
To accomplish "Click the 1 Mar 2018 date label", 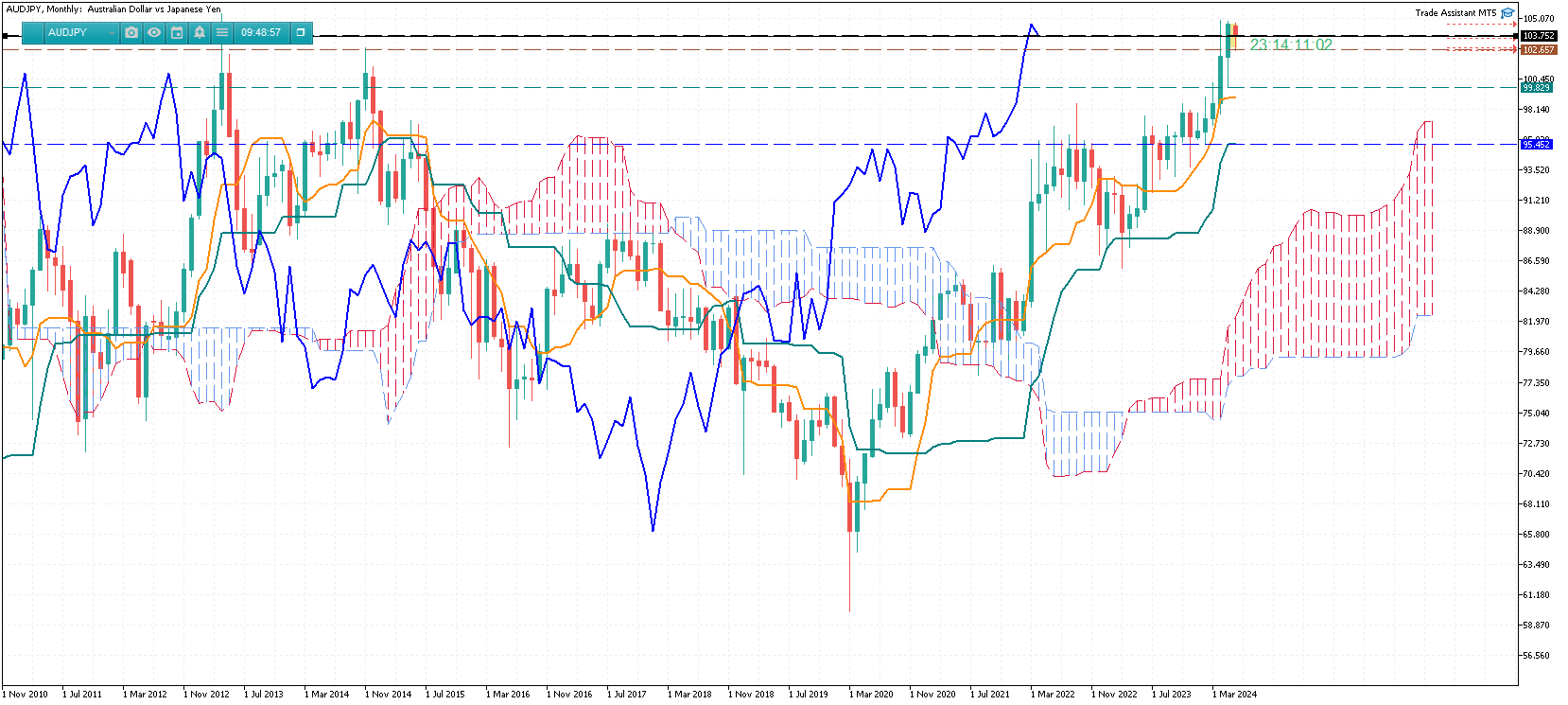I will 689,694.
